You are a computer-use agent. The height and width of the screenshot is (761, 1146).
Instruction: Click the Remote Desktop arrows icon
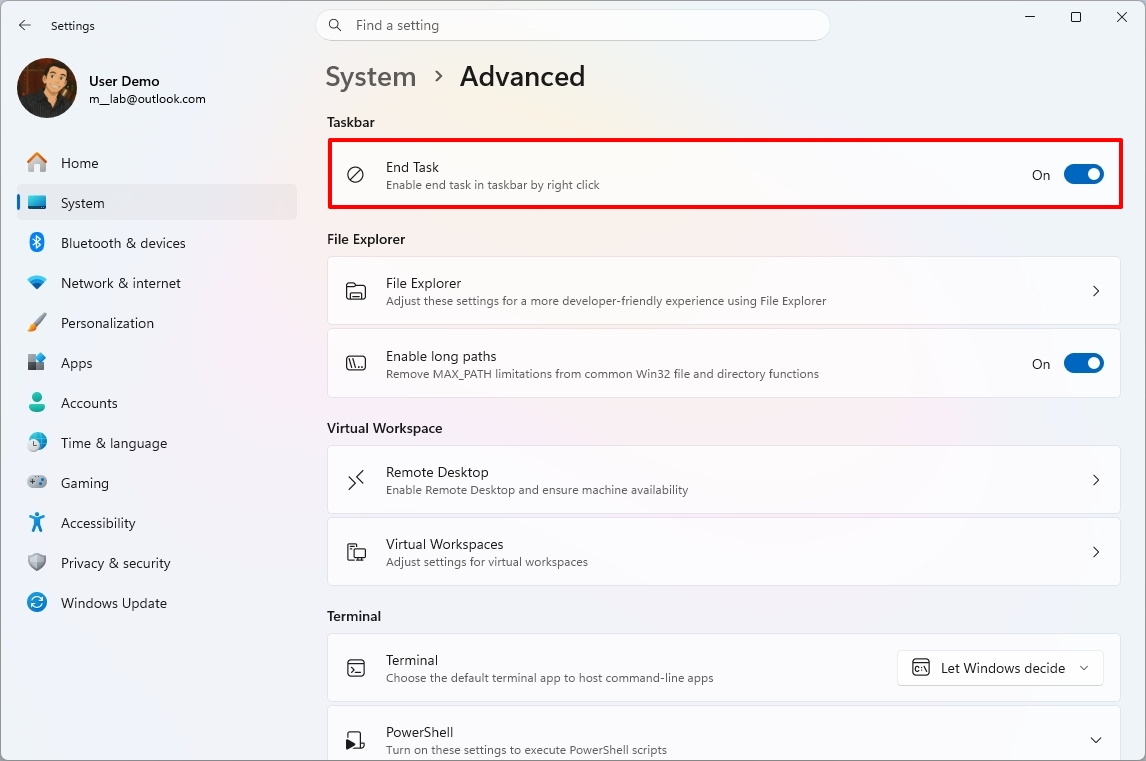click(x=356, y=480)
